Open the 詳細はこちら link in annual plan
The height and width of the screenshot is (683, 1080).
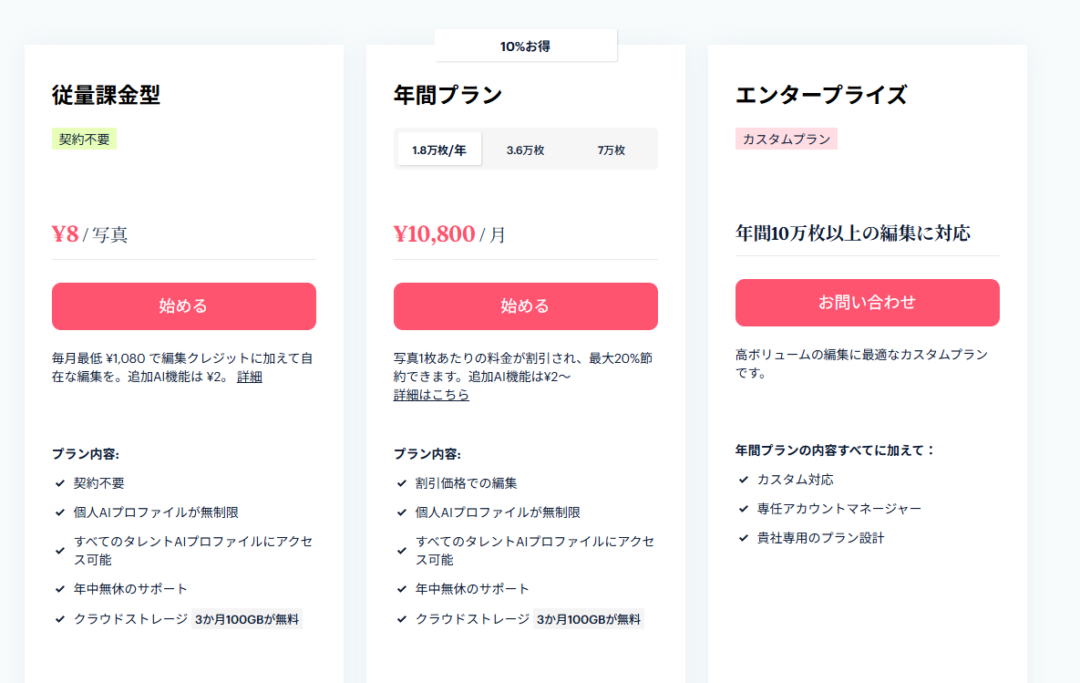(x=431, y=395)
